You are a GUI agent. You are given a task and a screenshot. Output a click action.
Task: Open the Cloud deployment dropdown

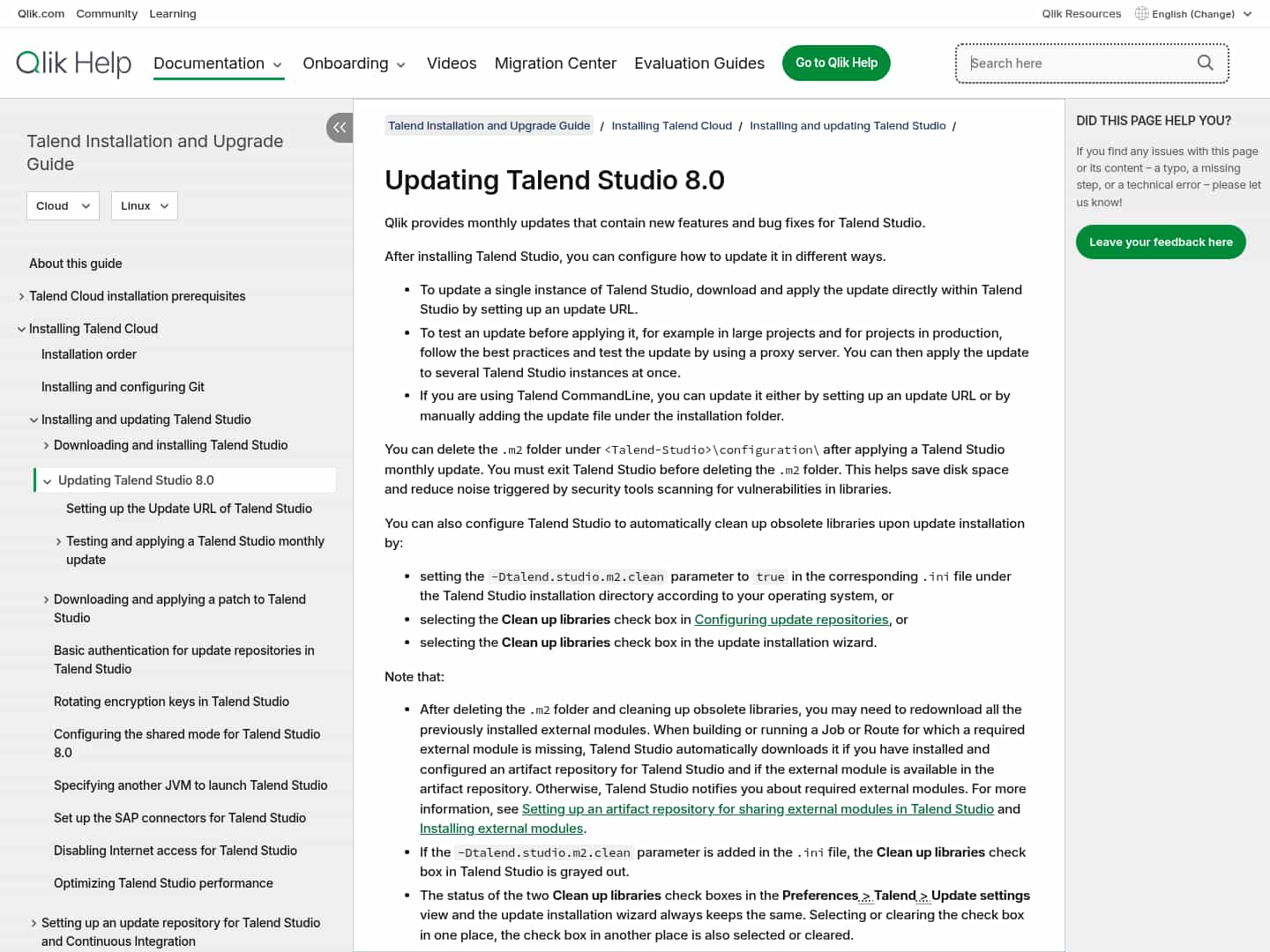point(63,206)
